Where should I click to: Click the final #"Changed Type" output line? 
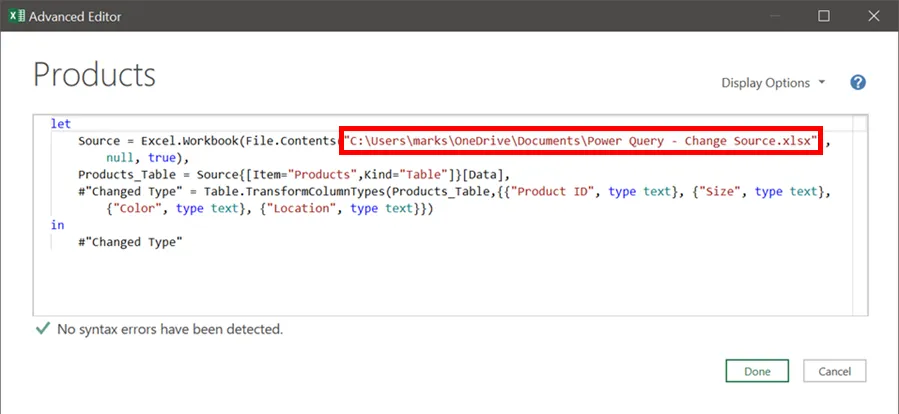[130, 242]
